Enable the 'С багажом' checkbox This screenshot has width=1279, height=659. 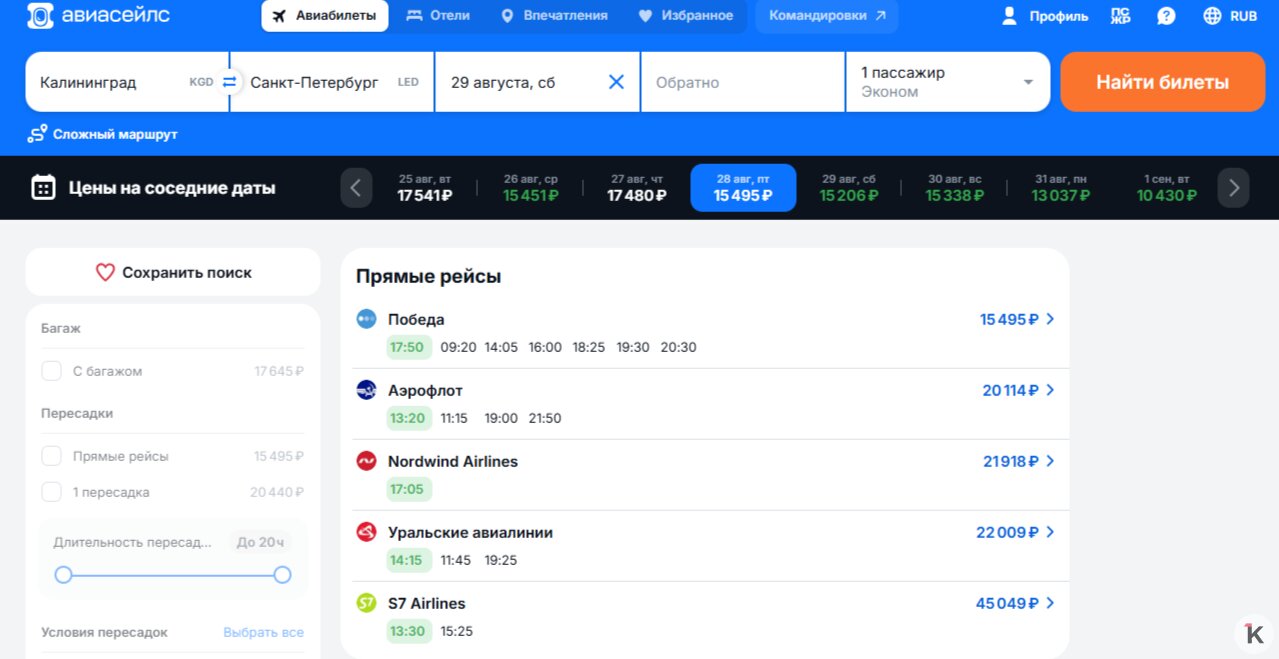click(x=51, y=371)
